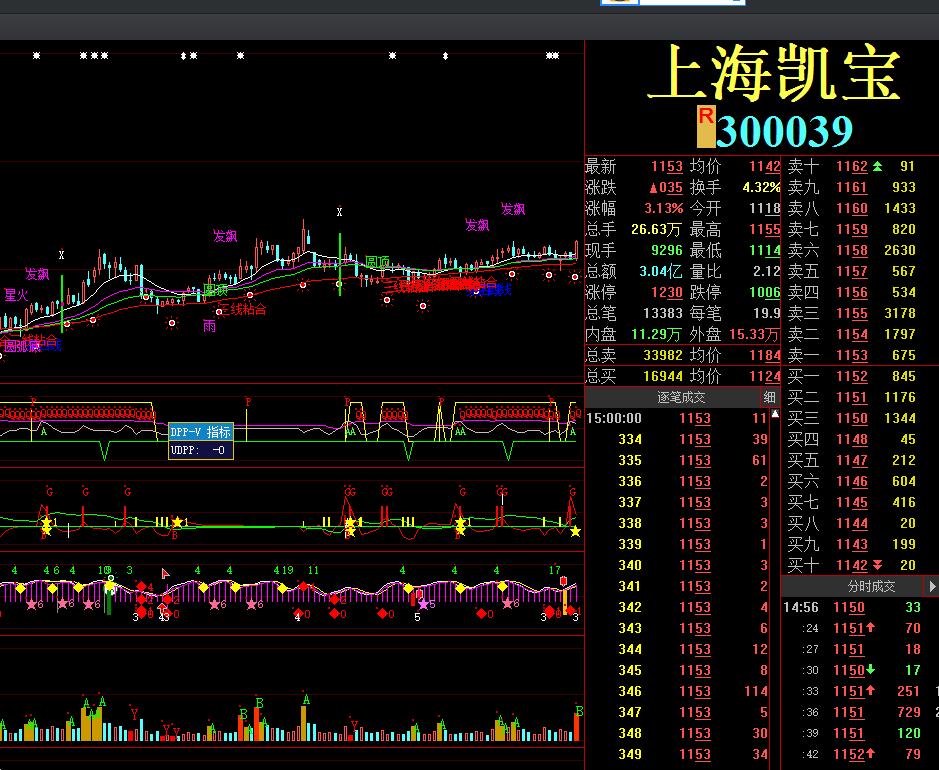Click the 今开 price 1118
Viewport: 939px width, 770px height.
(x=765, y=208)
